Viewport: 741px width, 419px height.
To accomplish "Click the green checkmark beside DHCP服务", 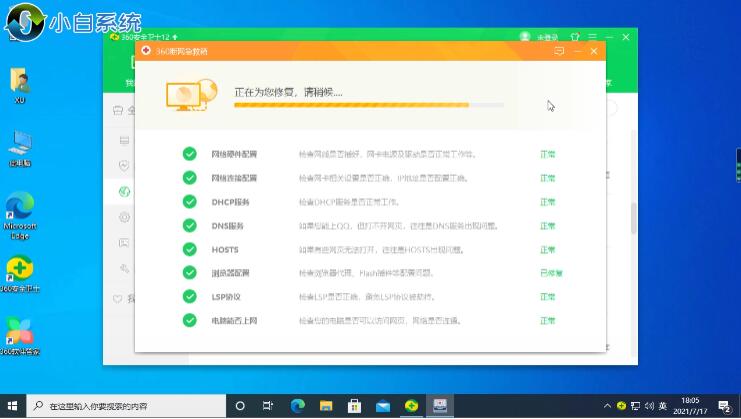I will point(189,201).
